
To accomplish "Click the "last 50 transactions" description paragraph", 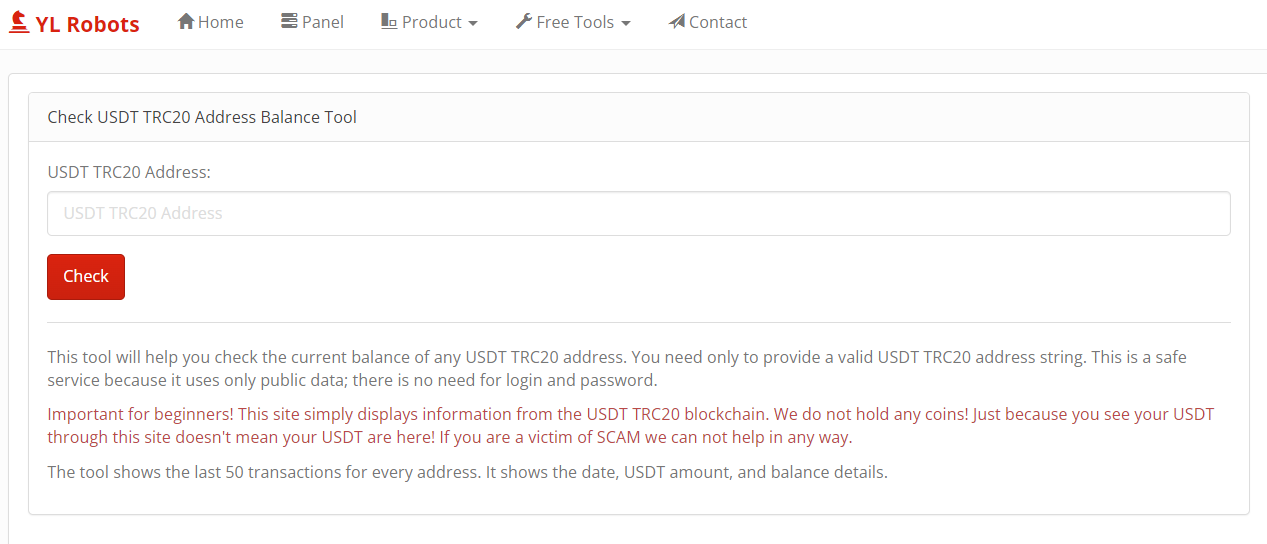I will point(467,472).
